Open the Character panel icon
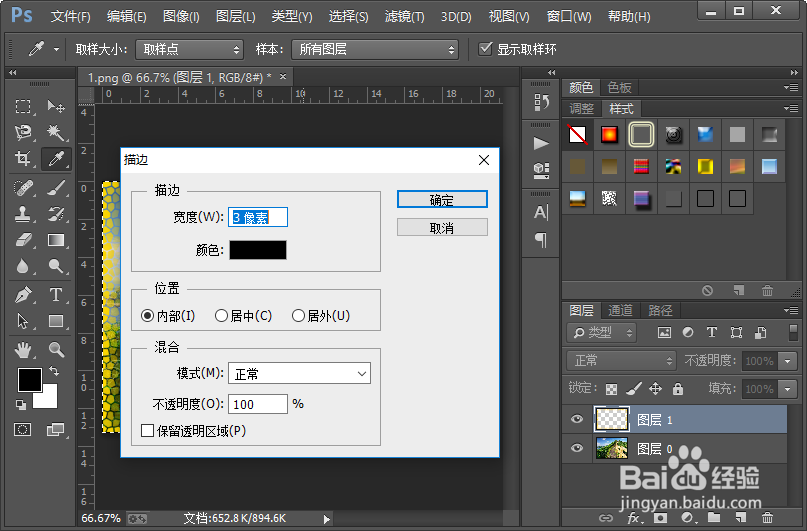The image size is (807, 531). [x=540, y=212]
